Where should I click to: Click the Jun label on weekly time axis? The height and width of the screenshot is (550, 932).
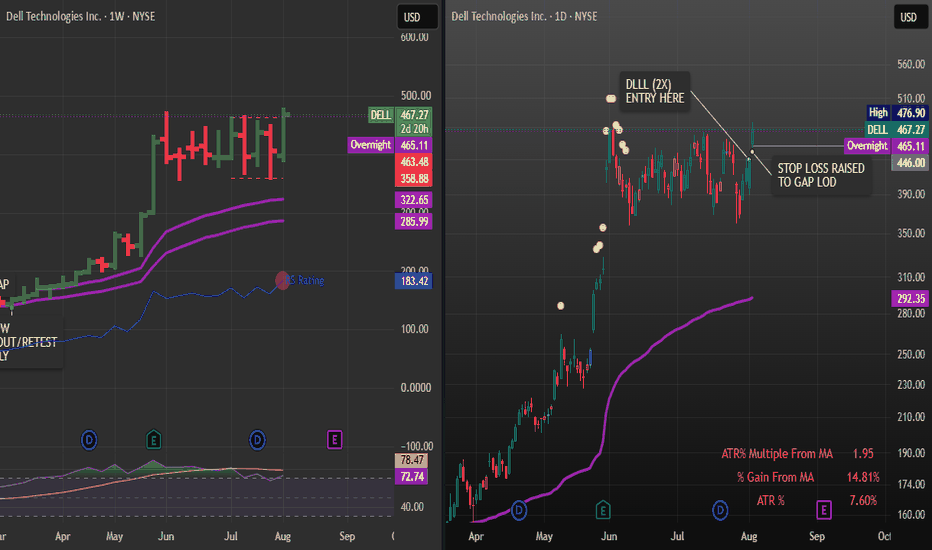(x=166, y=536)
